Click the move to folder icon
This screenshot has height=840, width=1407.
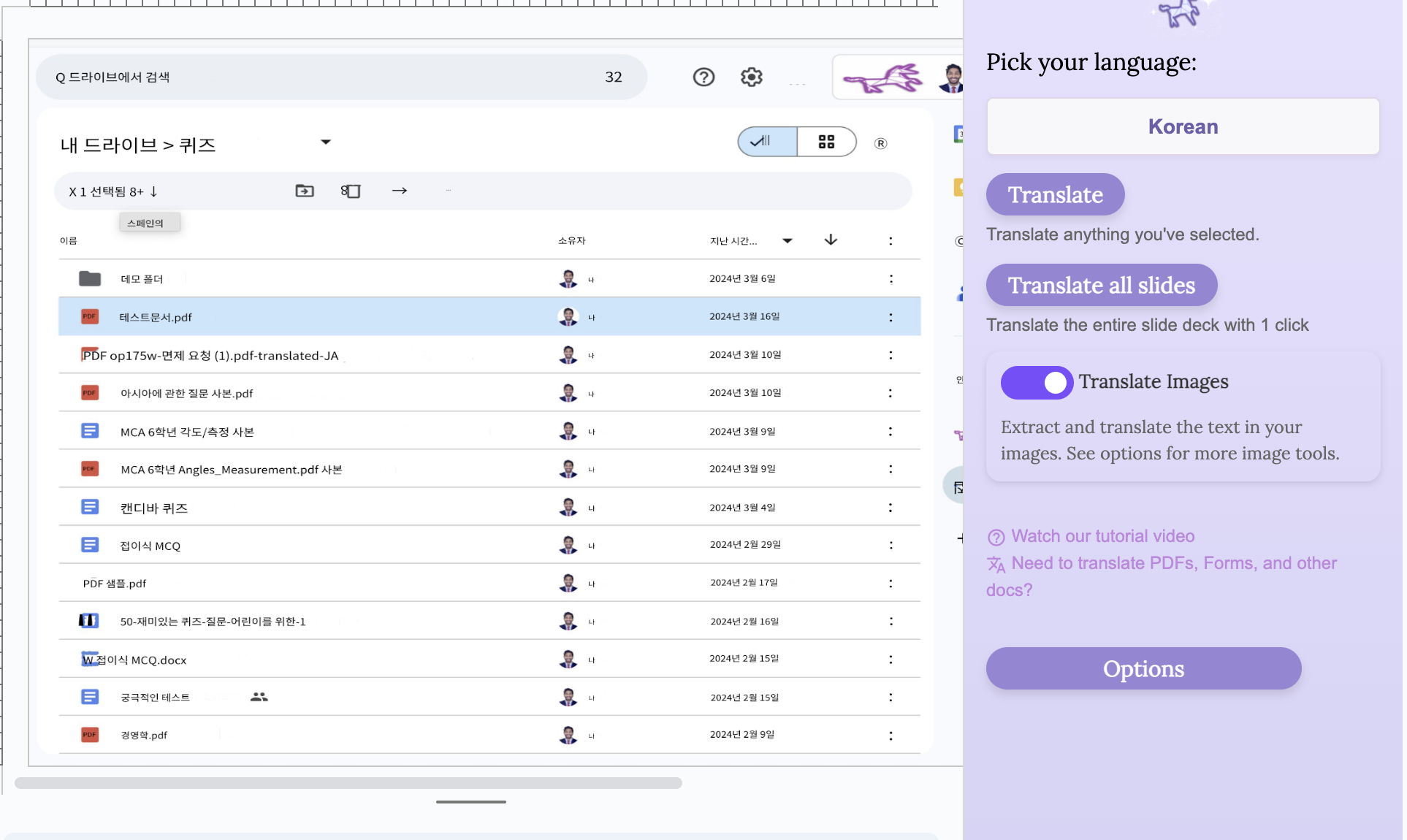[x=304, y=191]
